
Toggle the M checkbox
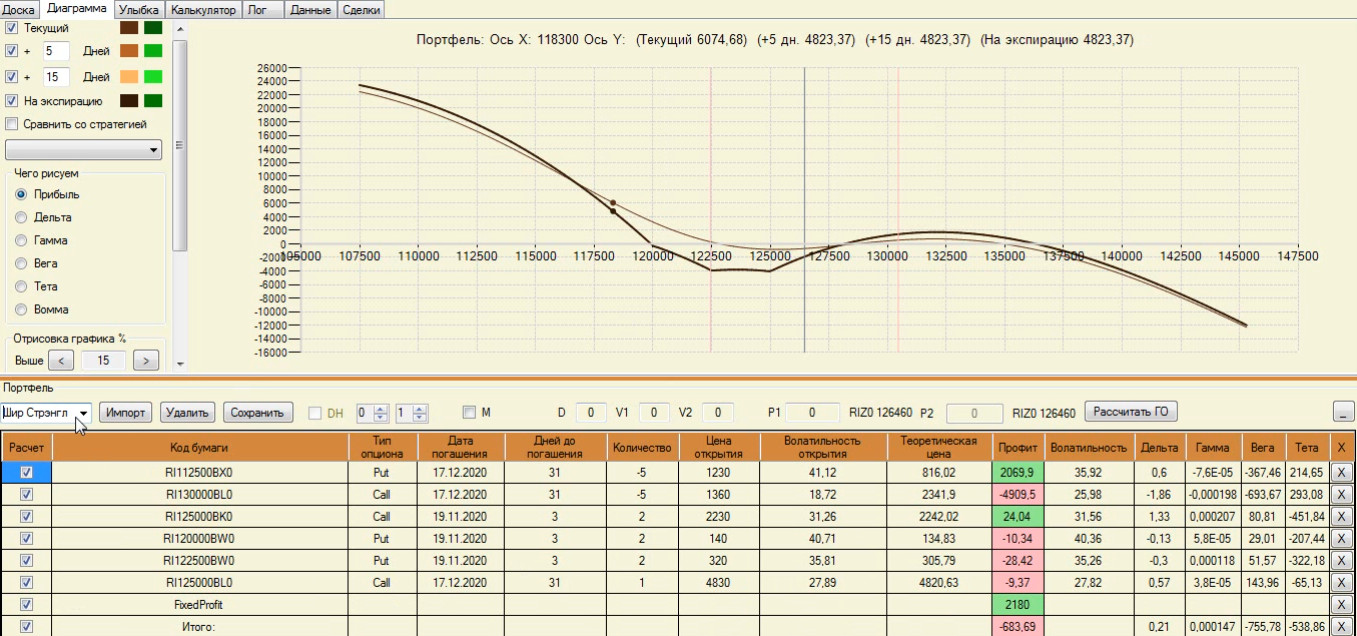coord(469,412)
